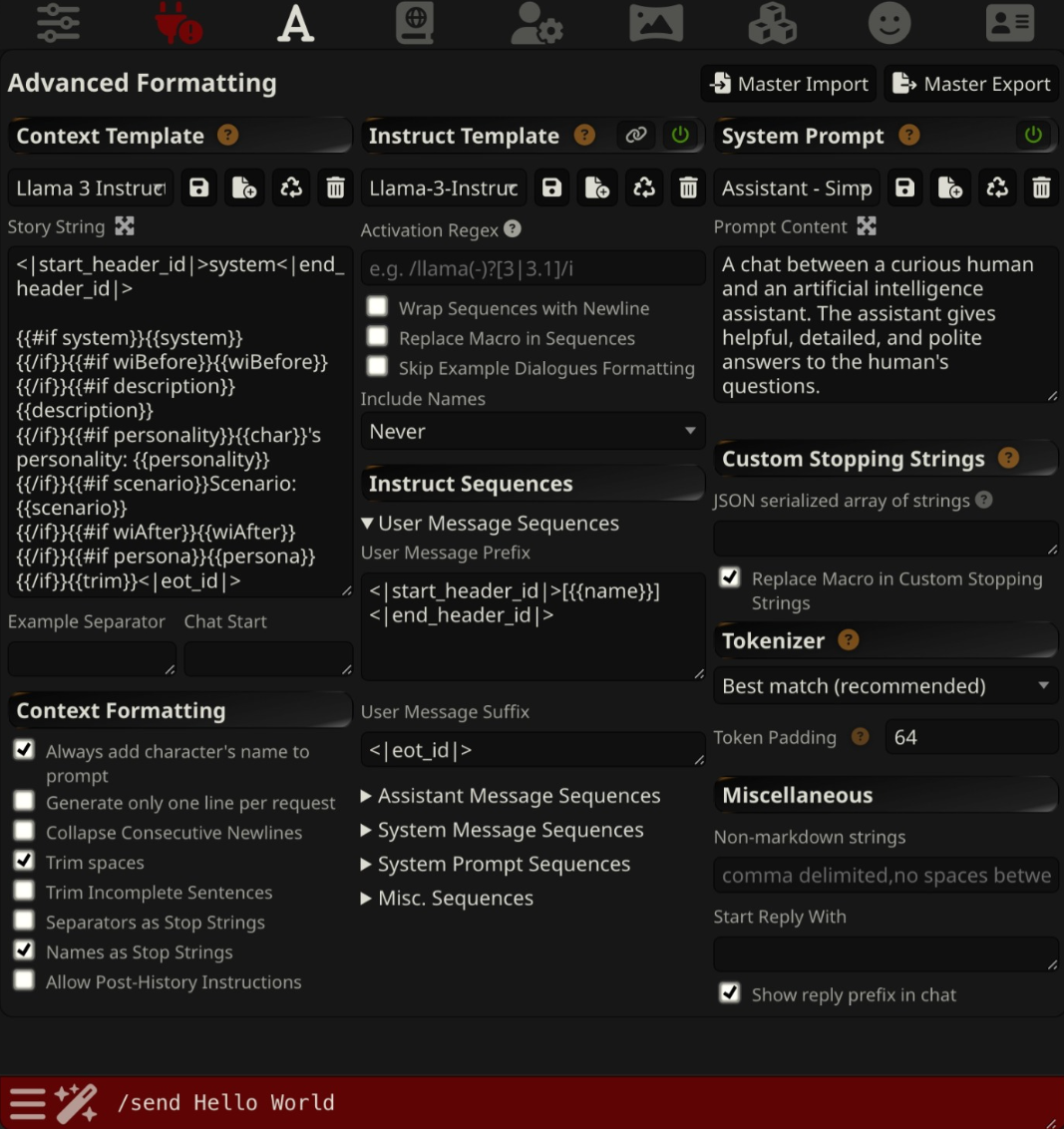Open the World Info book icon
This screenshot has width=1064, height=1129.
[x=414, y=23]
